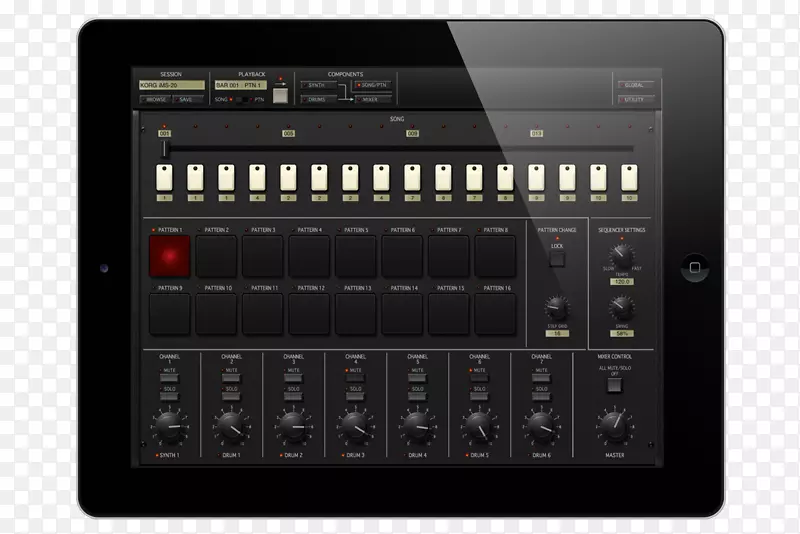Adjust the DRUM 3 channel level knob

pyautogui.click(x=355, y=426)
